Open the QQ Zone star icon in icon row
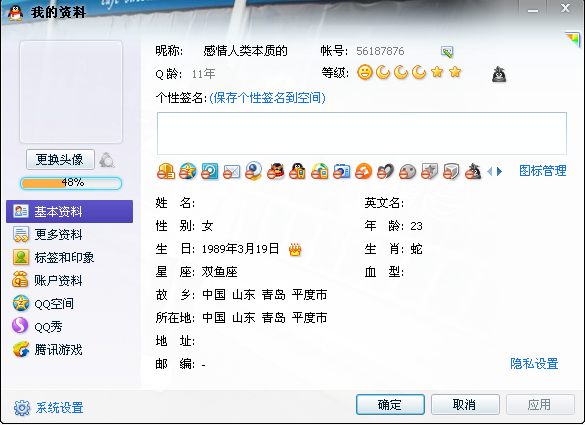Screen dimensions: 585x425 (x=187, y=171)
